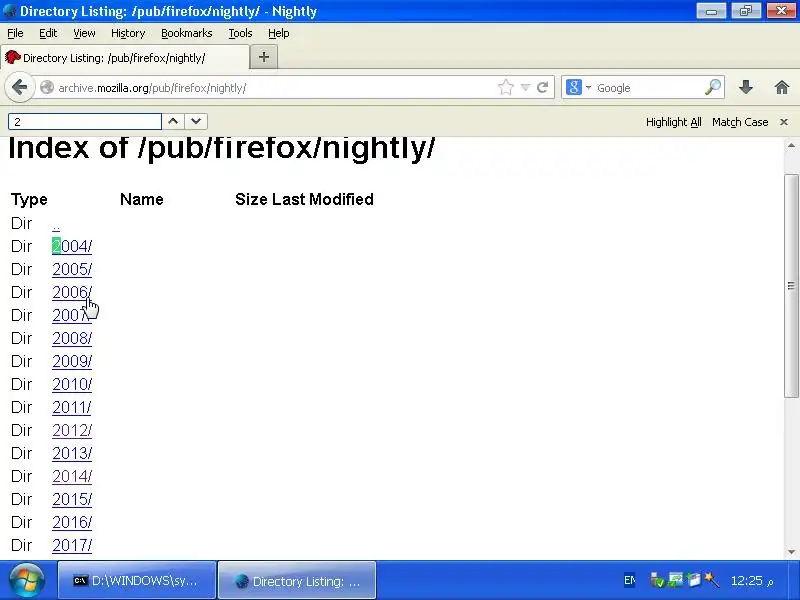
Task: Open the downloads arrow icon
Action: (x=746, y=87)
